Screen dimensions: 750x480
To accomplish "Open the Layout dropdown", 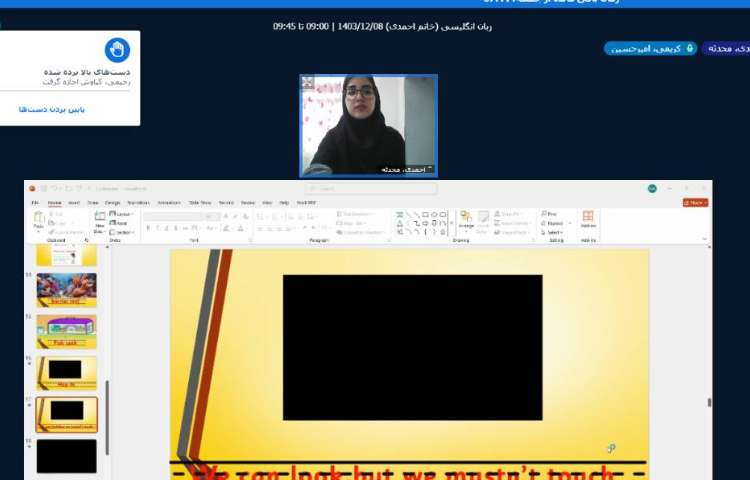I will coord(121,214).
